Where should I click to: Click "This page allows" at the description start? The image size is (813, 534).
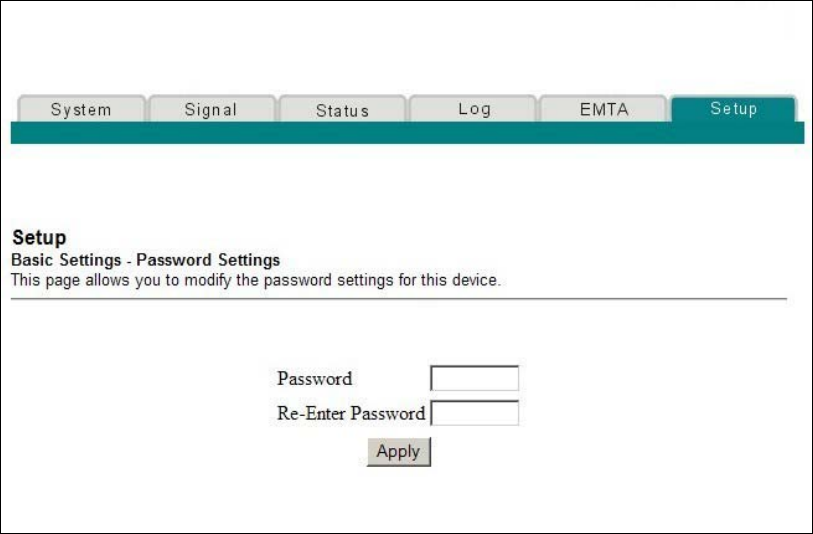58,280
